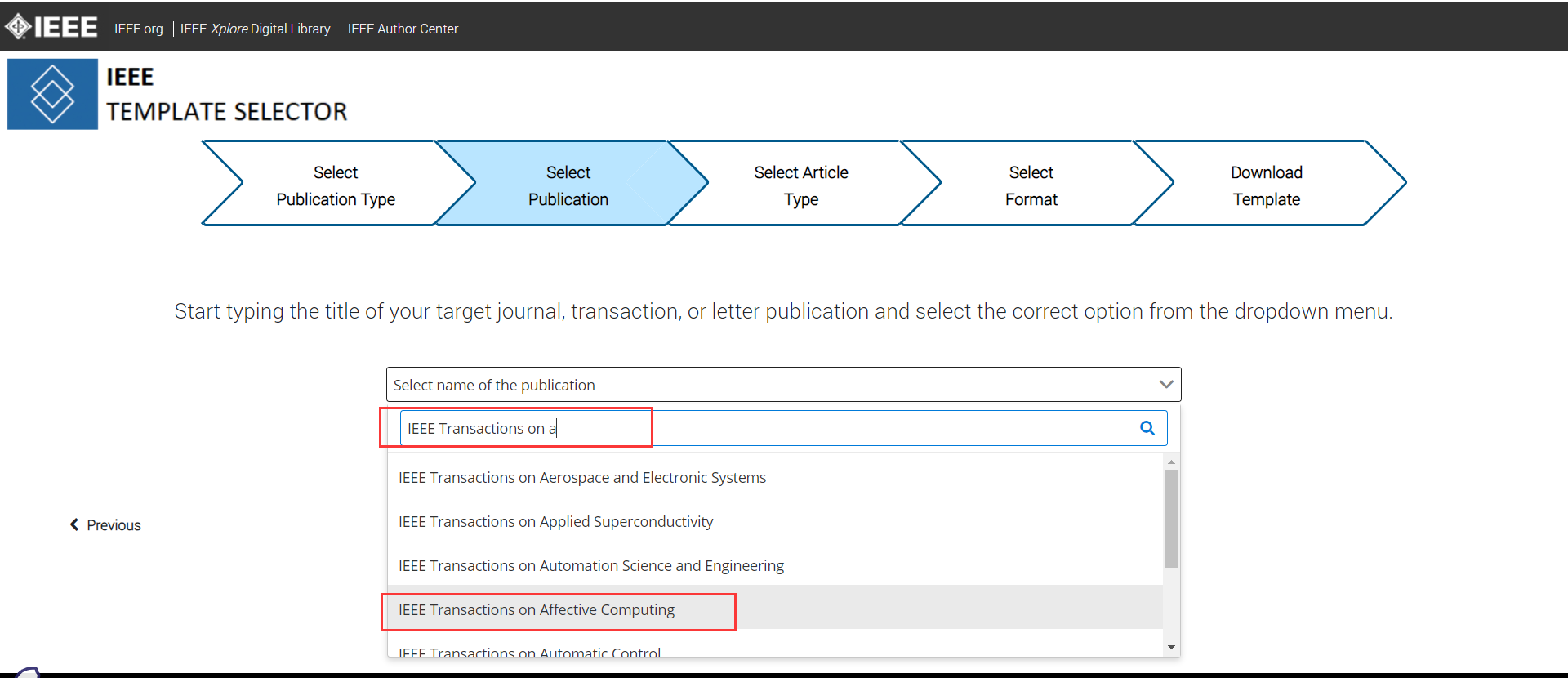This screenshot has height=678, width=1568.
Task: Select IEEE Transactions on Aerospace and Electronic Systems
Action: click(775, 477)
